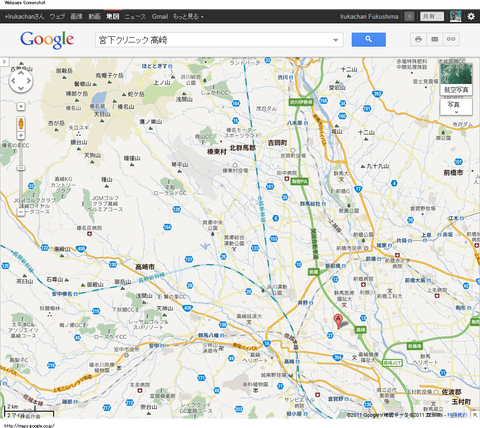Image resolution: width=480 pixels, height=428 pixels.
Task: Click the Irukachan Fukushima account name
Action: pos(369,16)
